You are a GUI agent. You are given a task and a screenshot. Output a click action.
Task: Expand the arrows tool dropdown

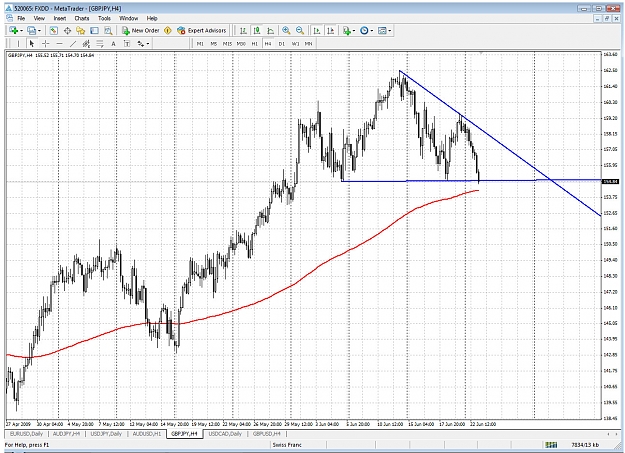148,43
